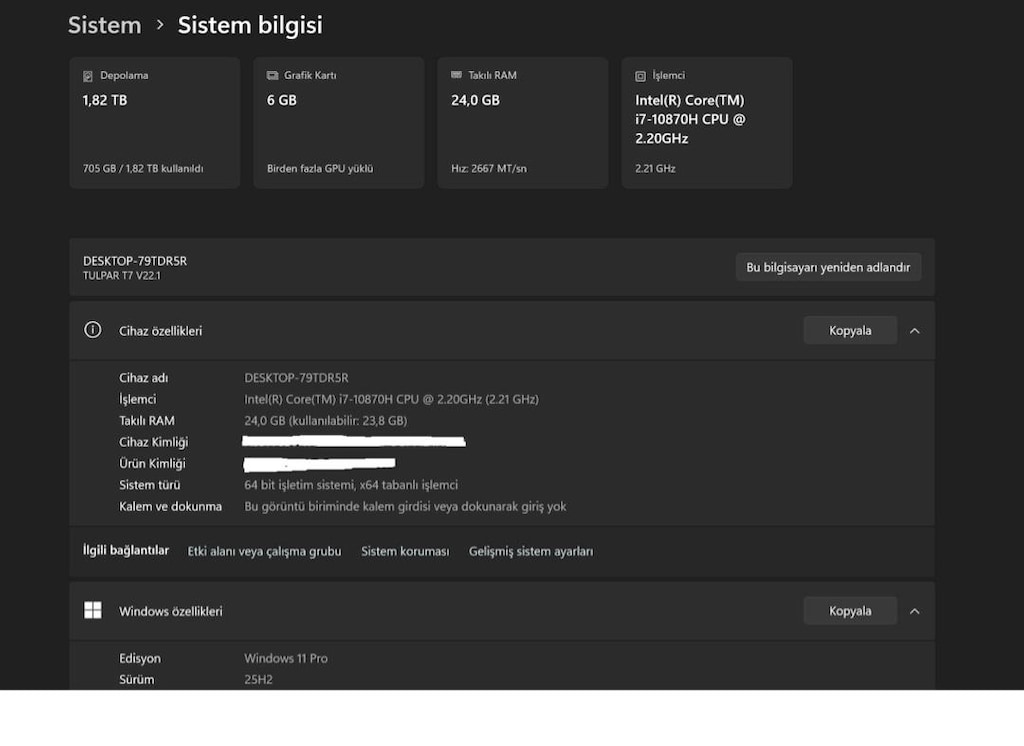Collapse the Cihaz özellikleri section chevron
1024x746 pixels.
tap(914, 331)
